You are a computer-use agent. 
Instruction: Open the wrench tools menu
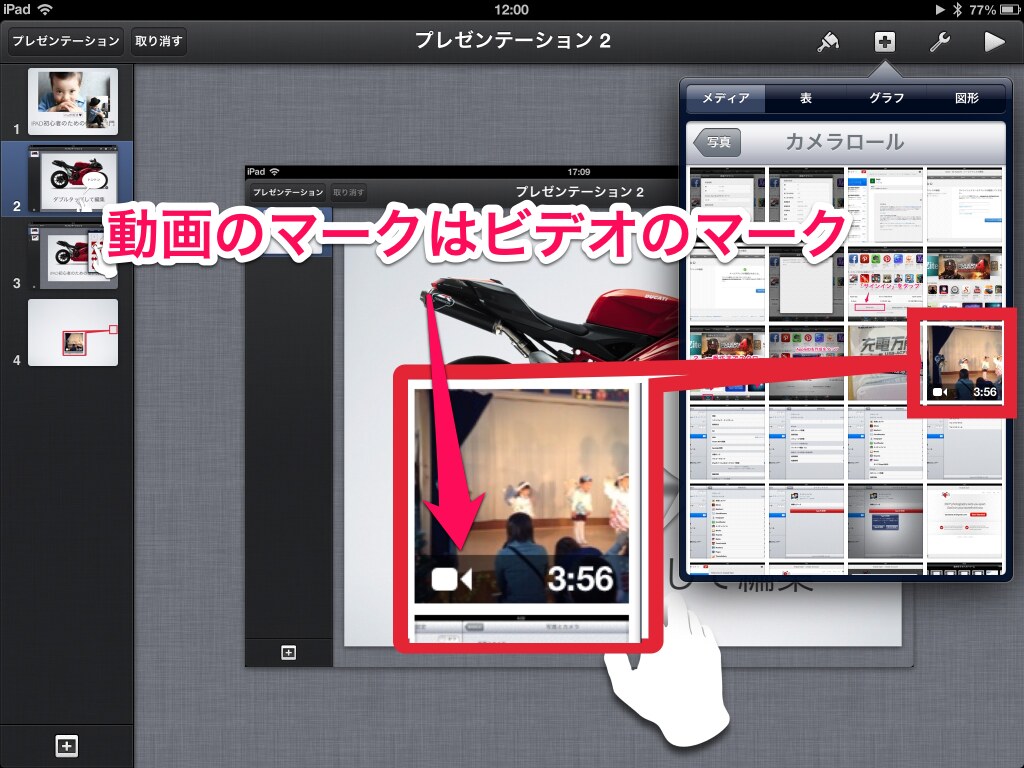pyautogui.click(x=939, y=42)
